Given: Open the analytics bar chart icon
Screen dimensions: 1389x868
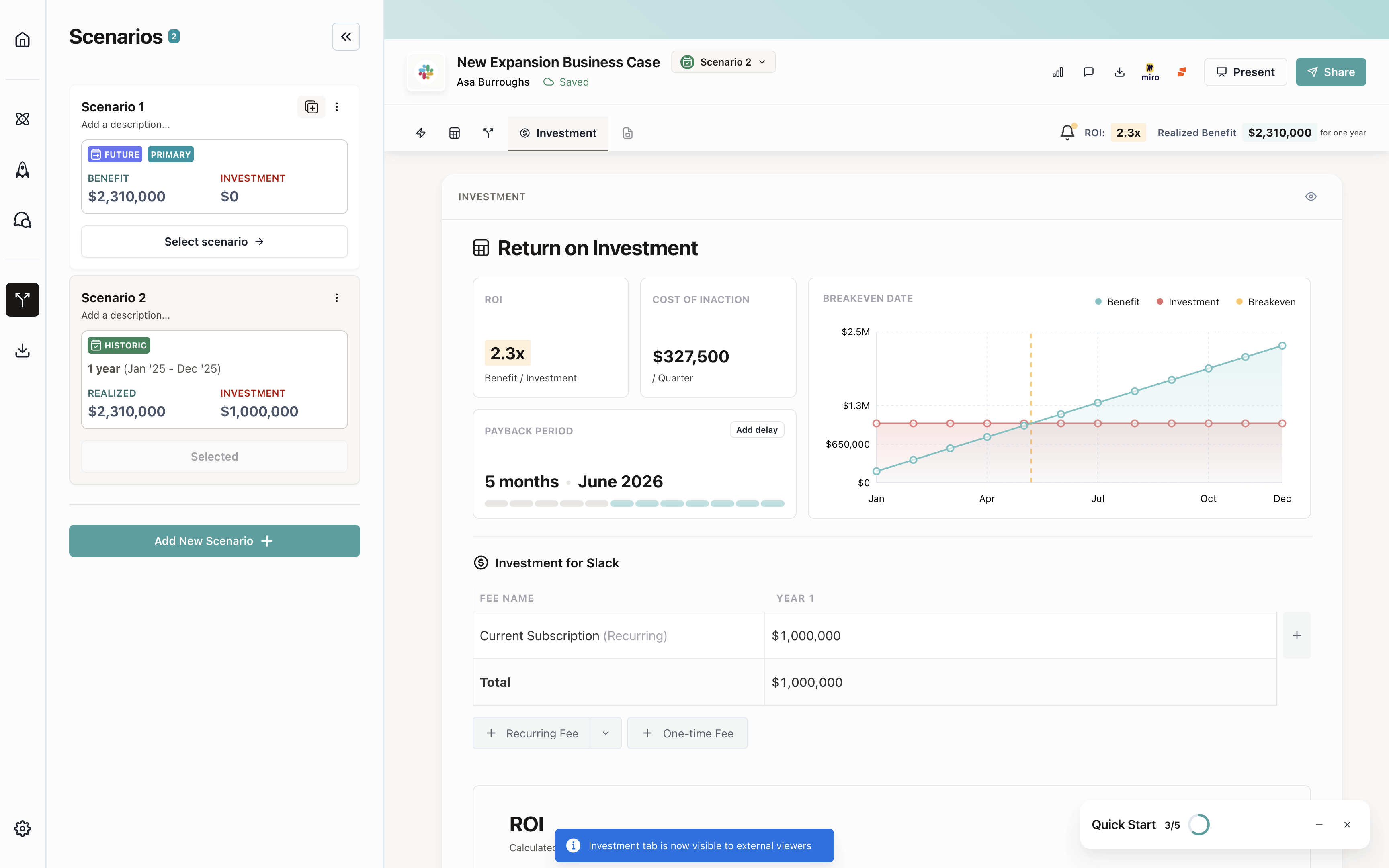Looking at the screenshot, I should pyautogui.click(x=1057, y=72).
